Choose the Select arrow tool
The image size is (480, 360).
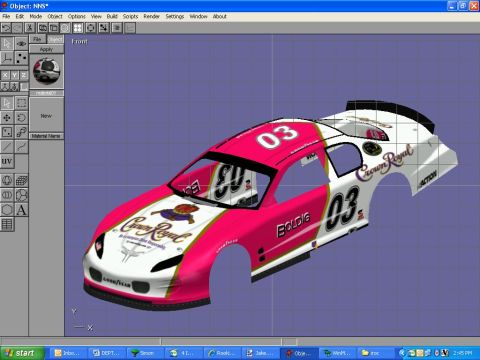click(7, 103)
